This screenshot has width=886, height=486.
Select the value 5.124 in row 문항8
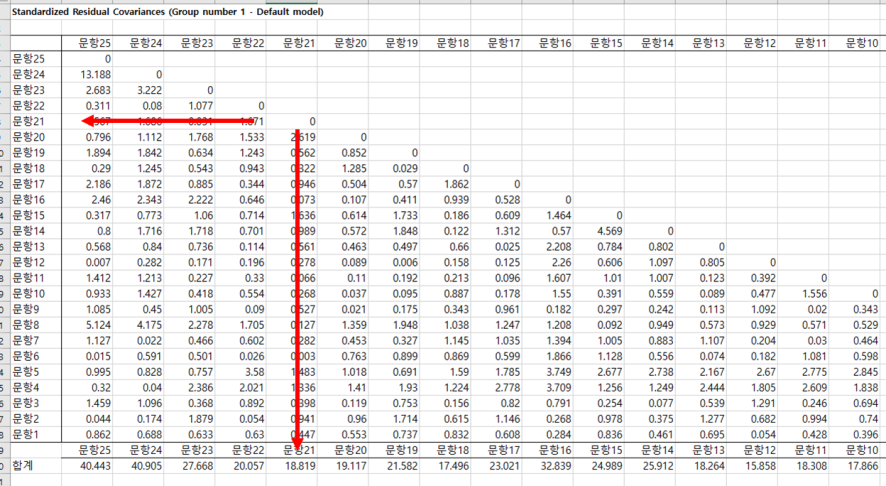coord(98,325)
